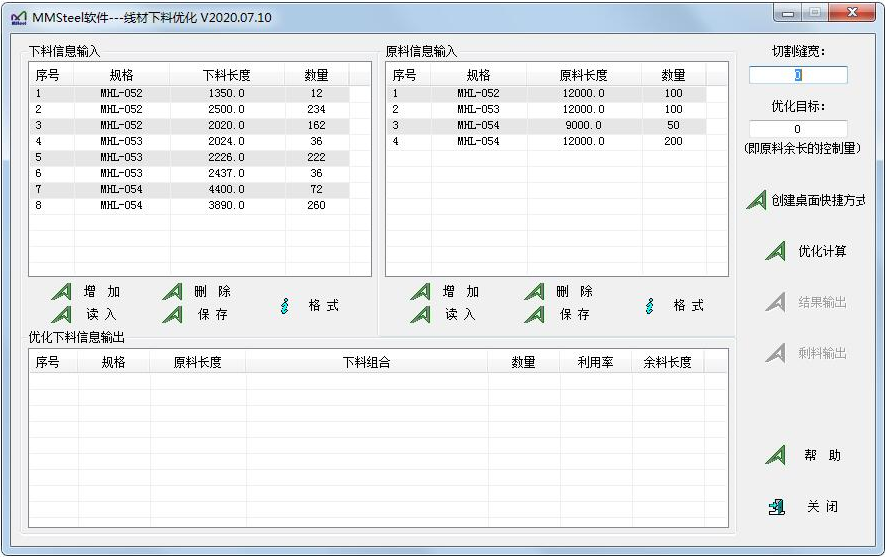Click 余料长度 column header

pos(668,362)
